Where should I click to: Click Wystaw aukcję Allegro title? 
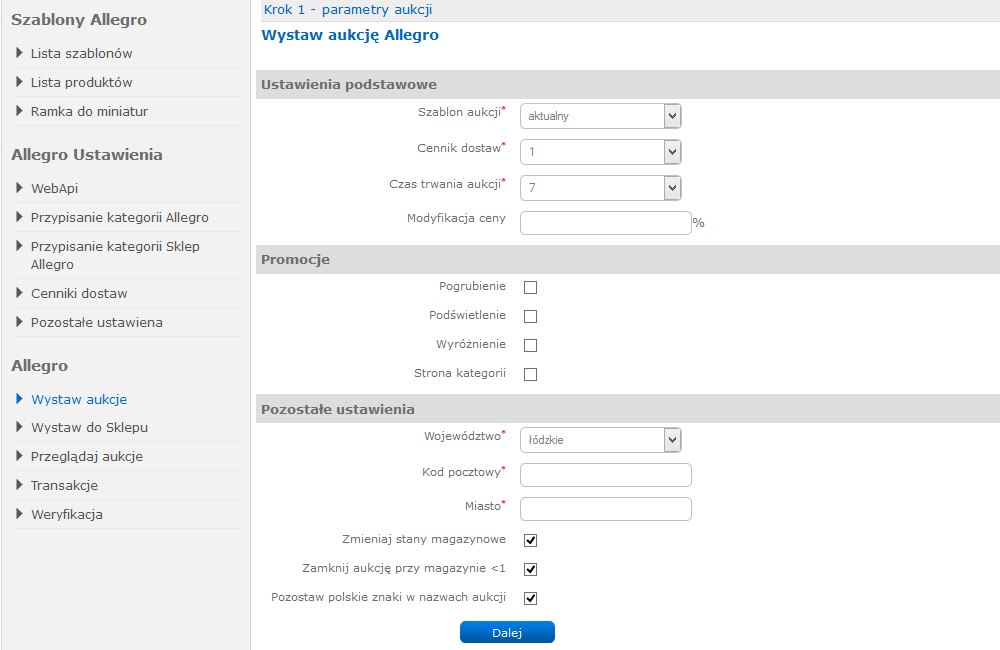[x=350, y=35]
